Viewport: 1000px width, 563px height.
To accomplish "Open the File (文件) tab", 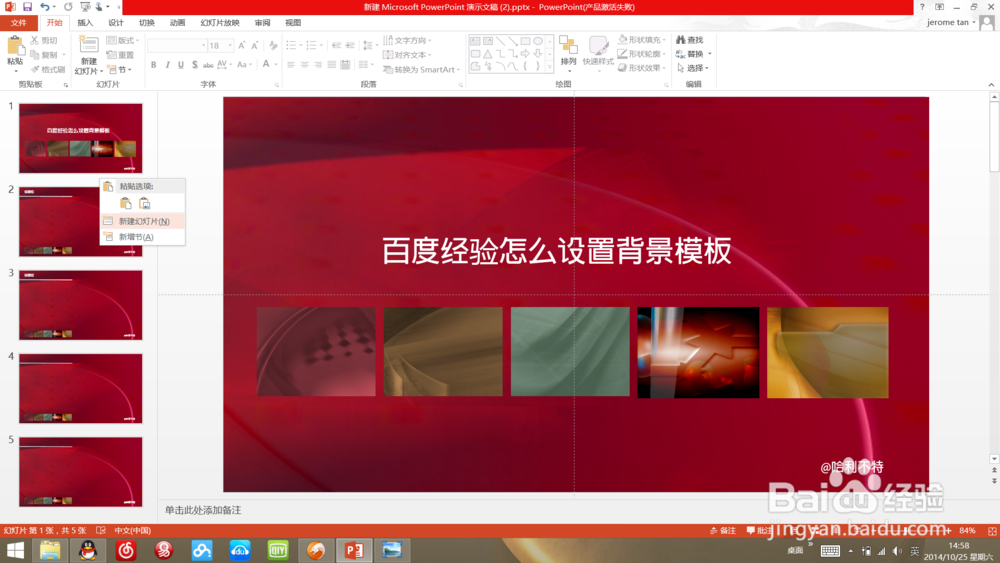I will click(18, 22).
